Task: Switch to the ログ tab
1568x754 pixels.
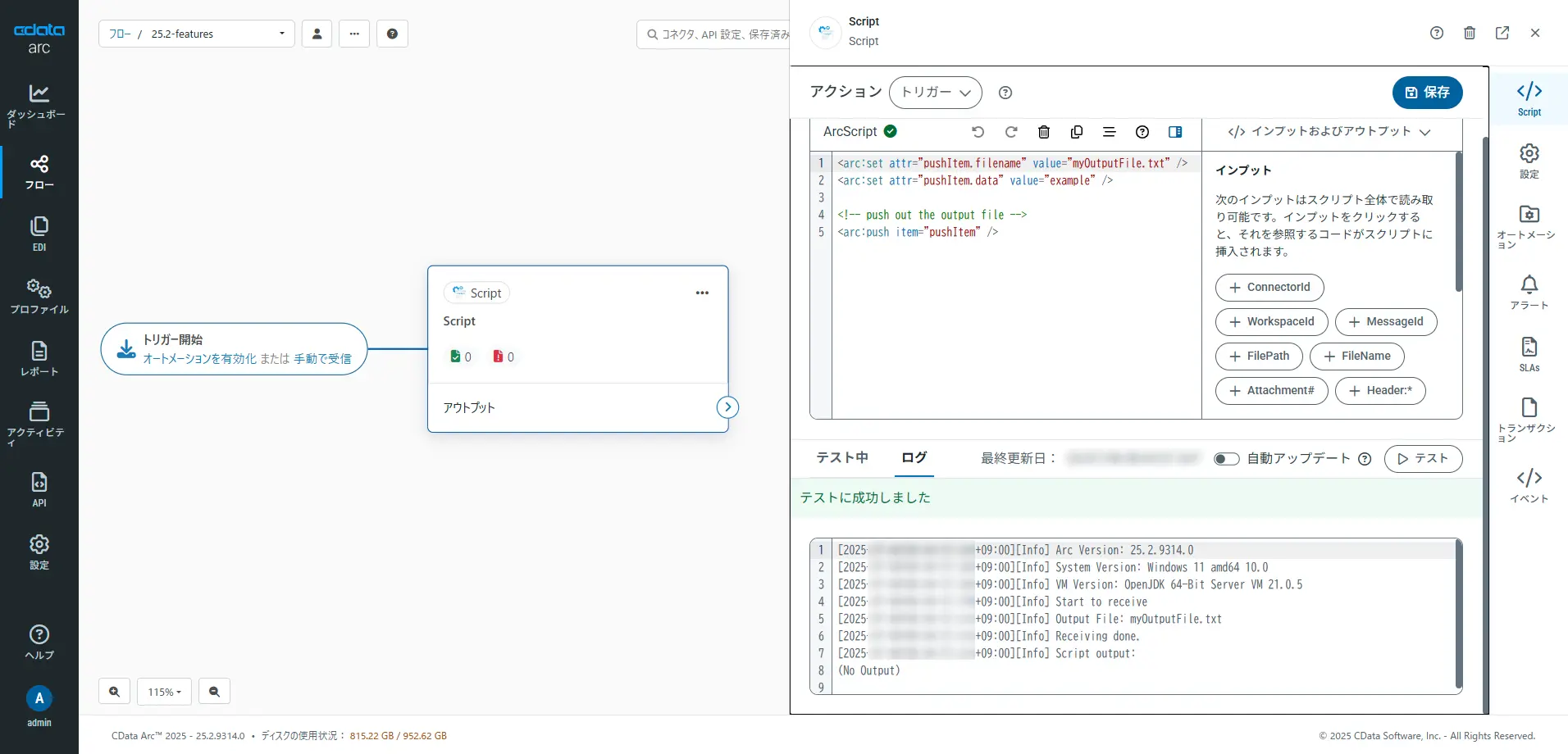Action: tap(914, 458)
